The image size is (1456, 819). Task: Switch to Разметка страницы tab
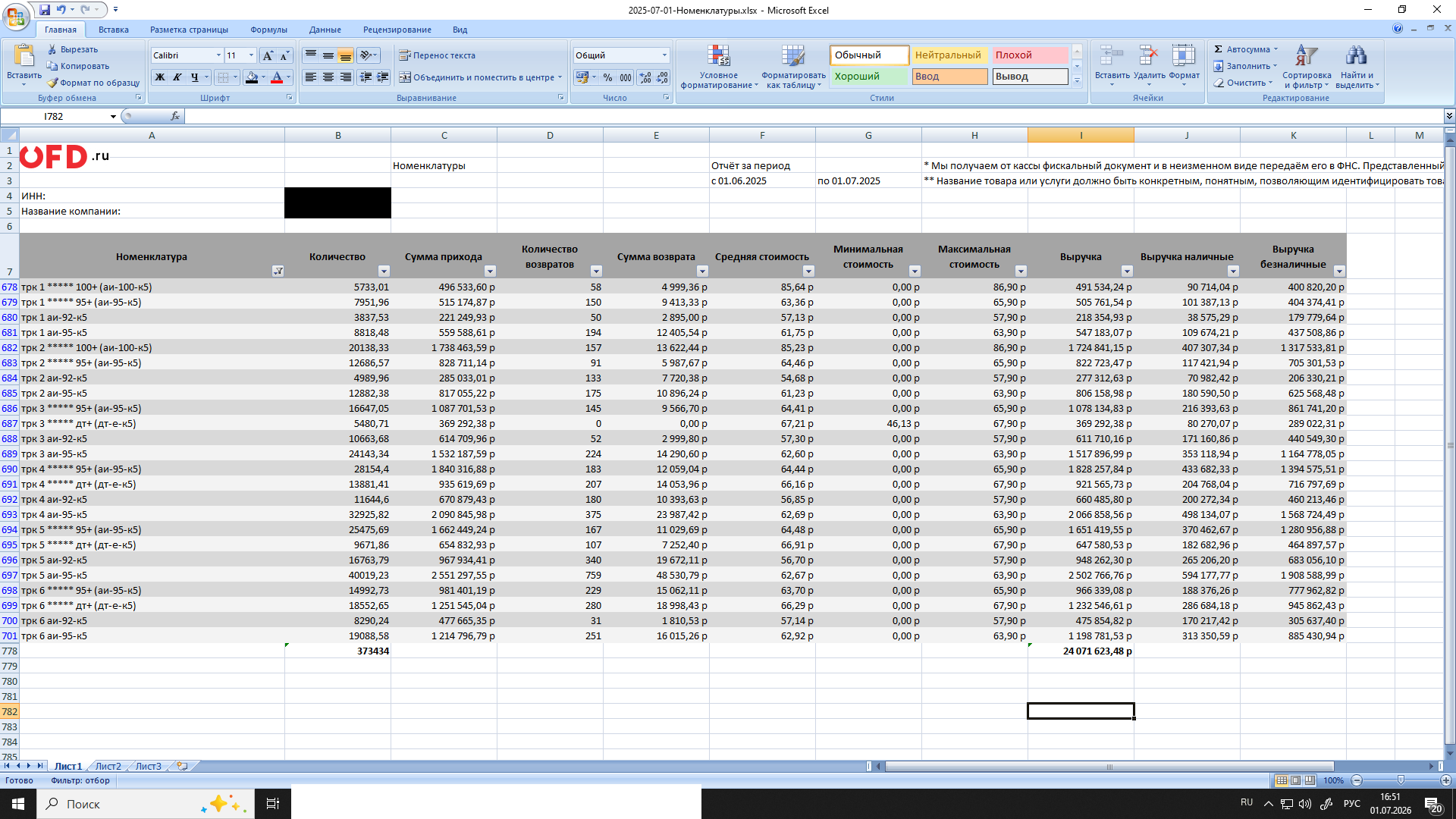[x=189, y=30]
